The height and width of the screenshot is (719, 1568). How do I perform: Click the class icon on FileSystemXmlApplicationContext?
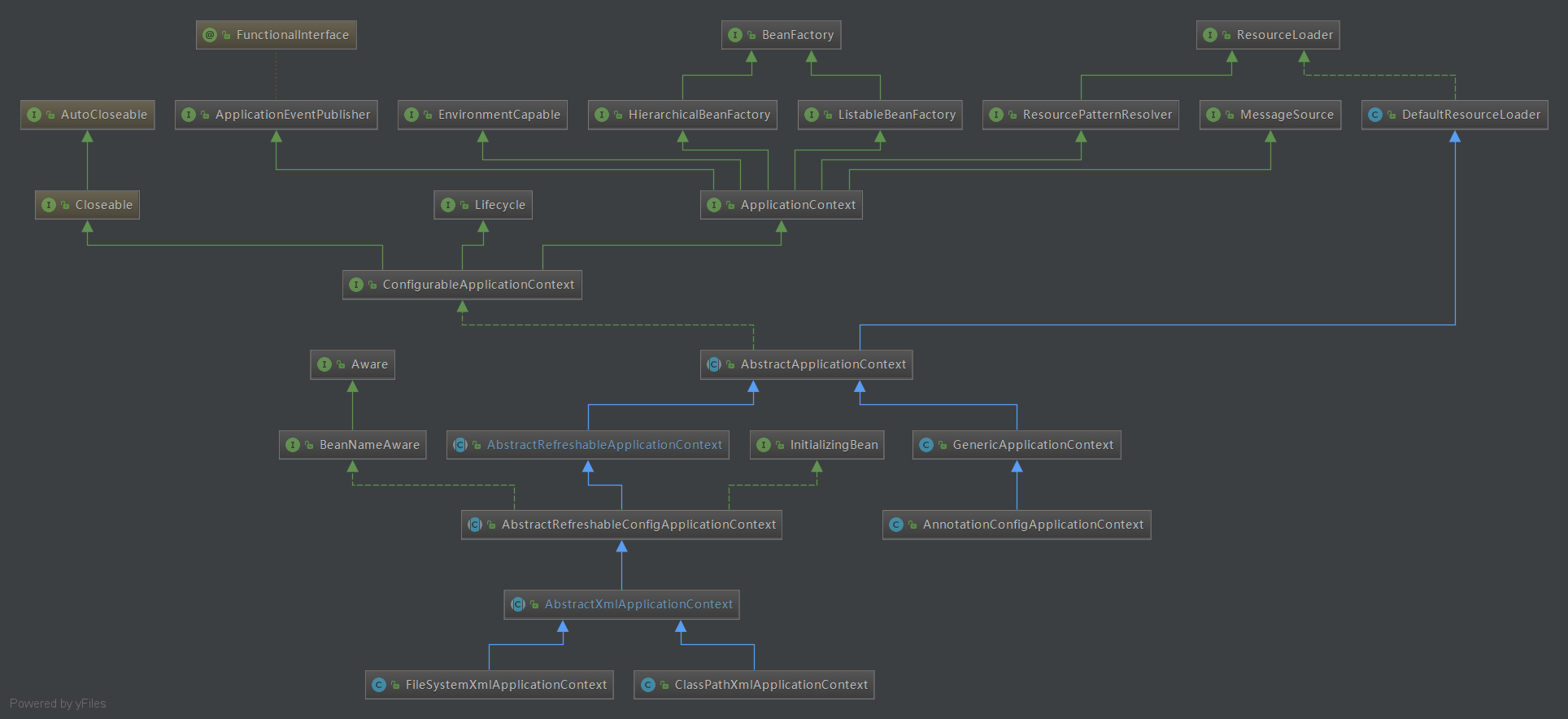point(379,685)
